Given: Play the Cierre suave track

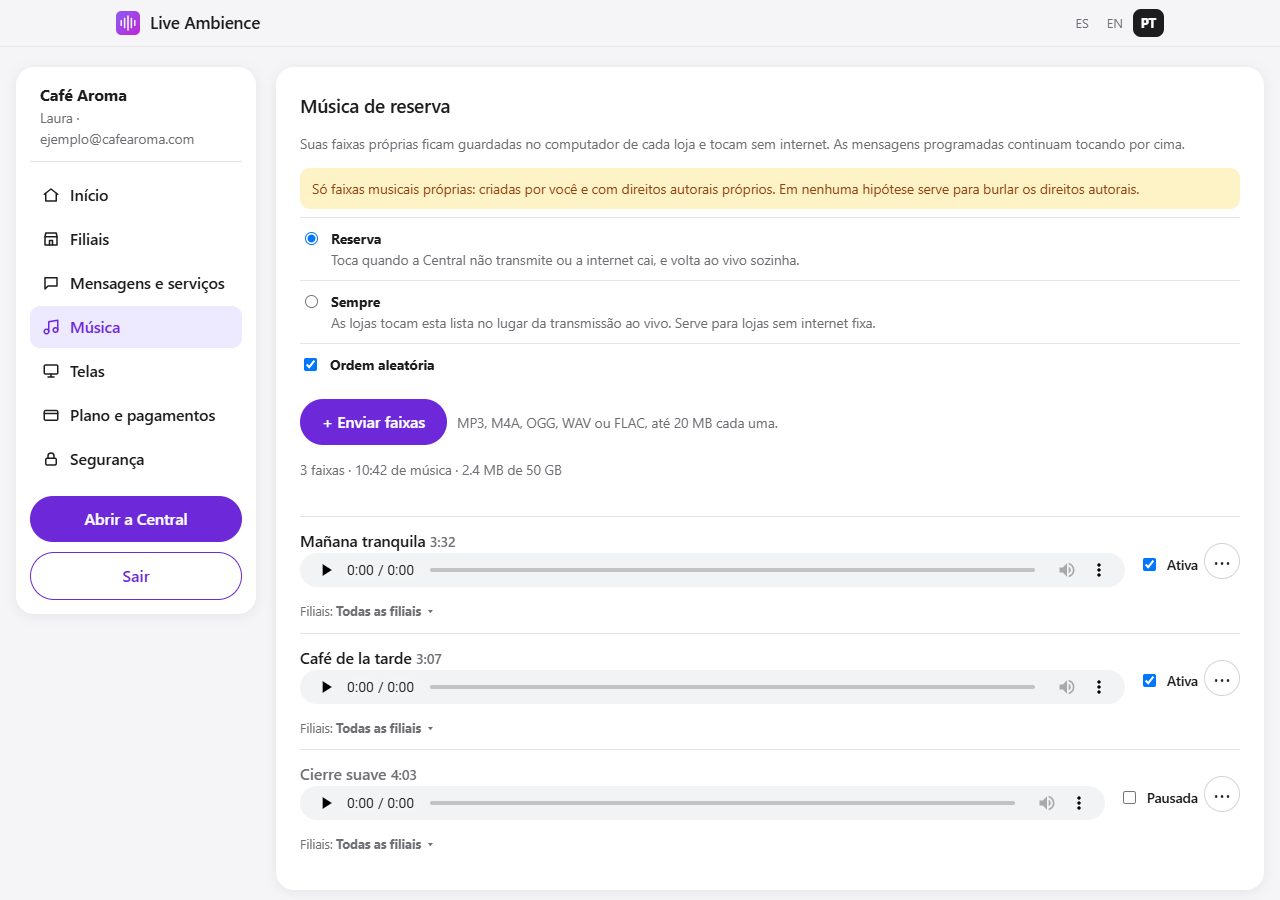Looking at the screenshot, I should pyautogui.click(x=326, y=803).
